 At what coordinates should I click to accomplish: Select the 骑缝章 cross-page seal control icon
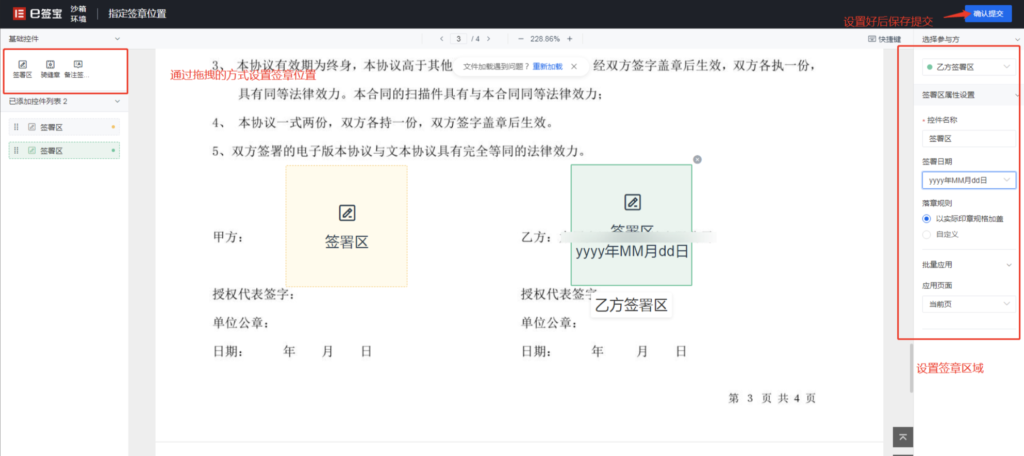click(50, 65)
